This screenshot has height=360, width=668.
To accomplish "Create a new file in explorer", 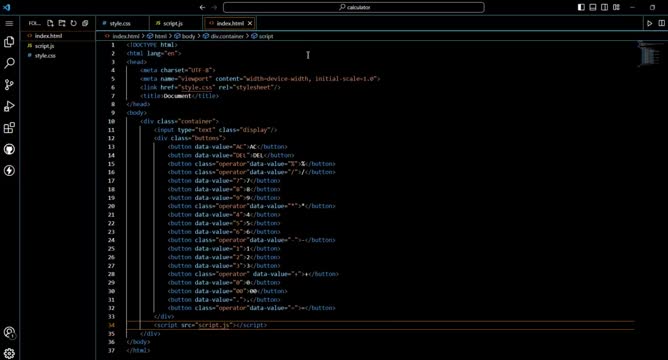I will (50, 23).
